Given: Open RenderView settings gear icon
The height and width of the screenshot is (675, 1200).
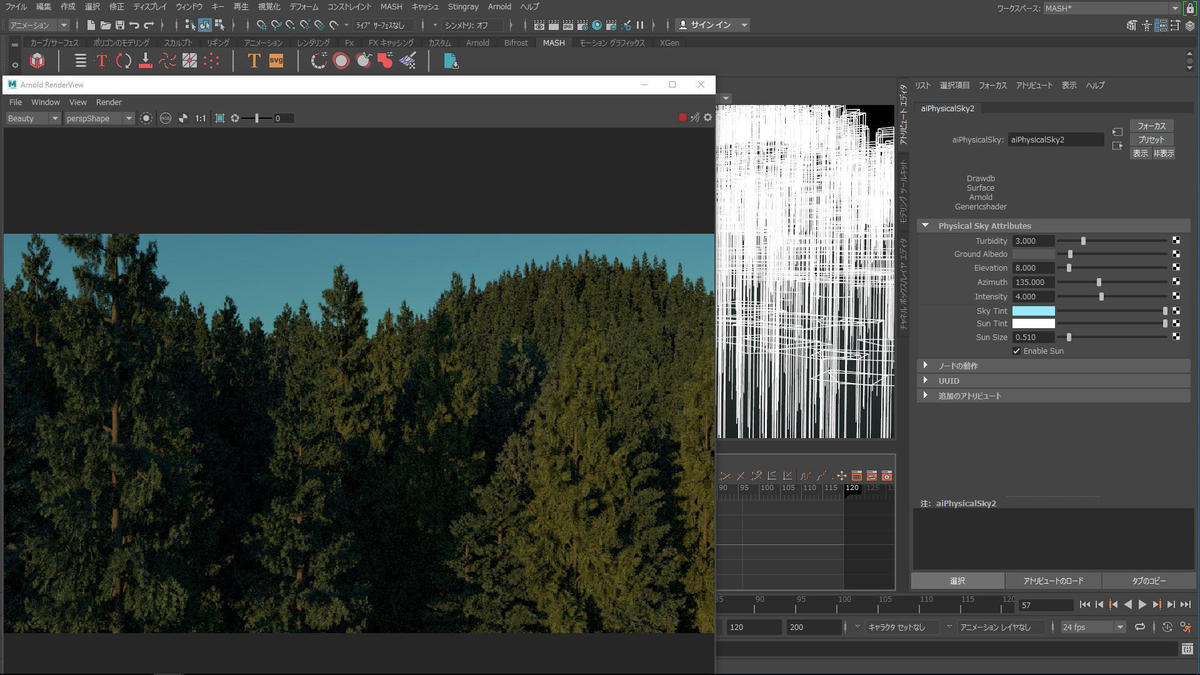Looking at the screenshot, I should click(x=708, y=118).
